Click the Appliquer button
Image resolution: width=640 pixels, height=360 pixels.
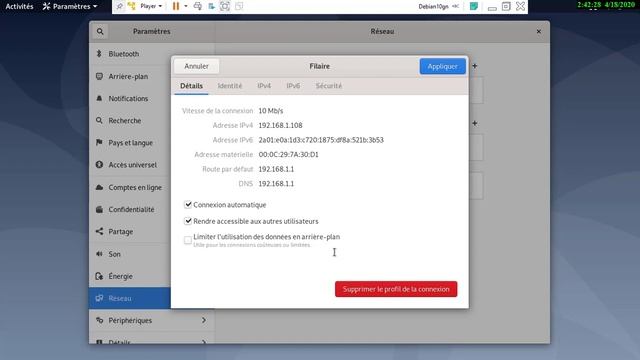pyautogui.click(x=442, y=66)
